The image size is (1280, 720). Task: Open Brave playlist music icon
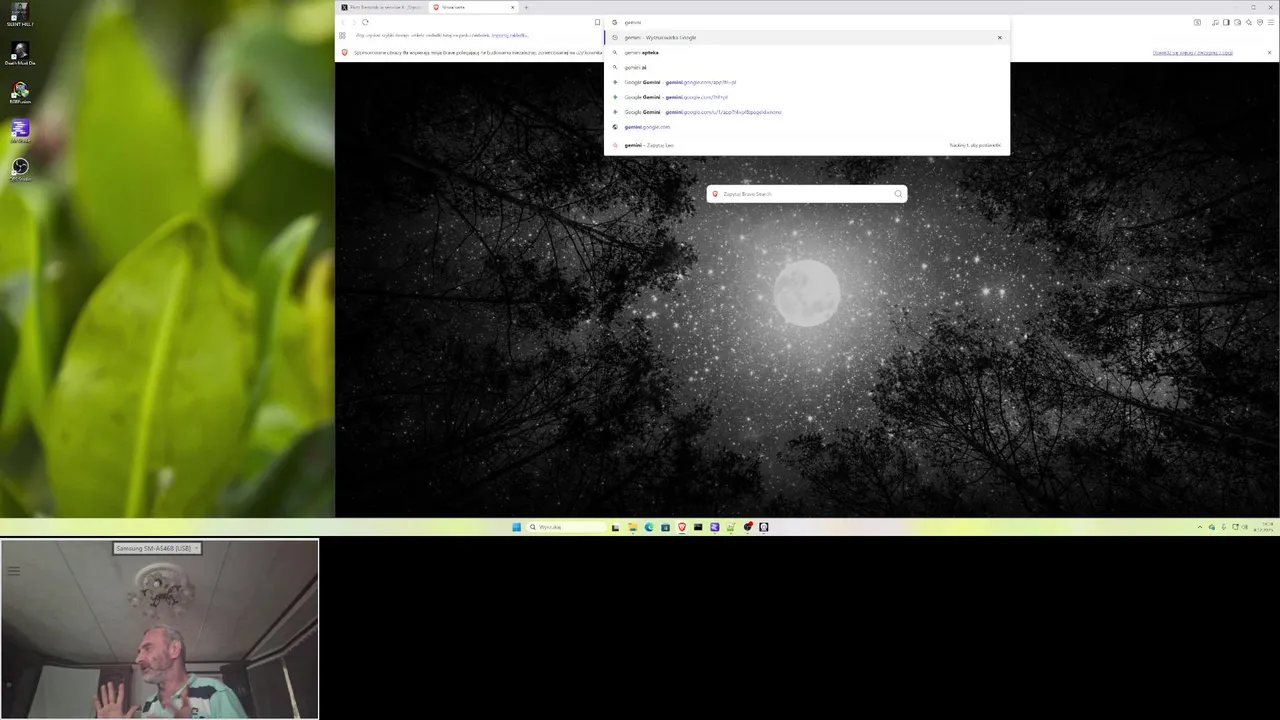pos(1215,22)
